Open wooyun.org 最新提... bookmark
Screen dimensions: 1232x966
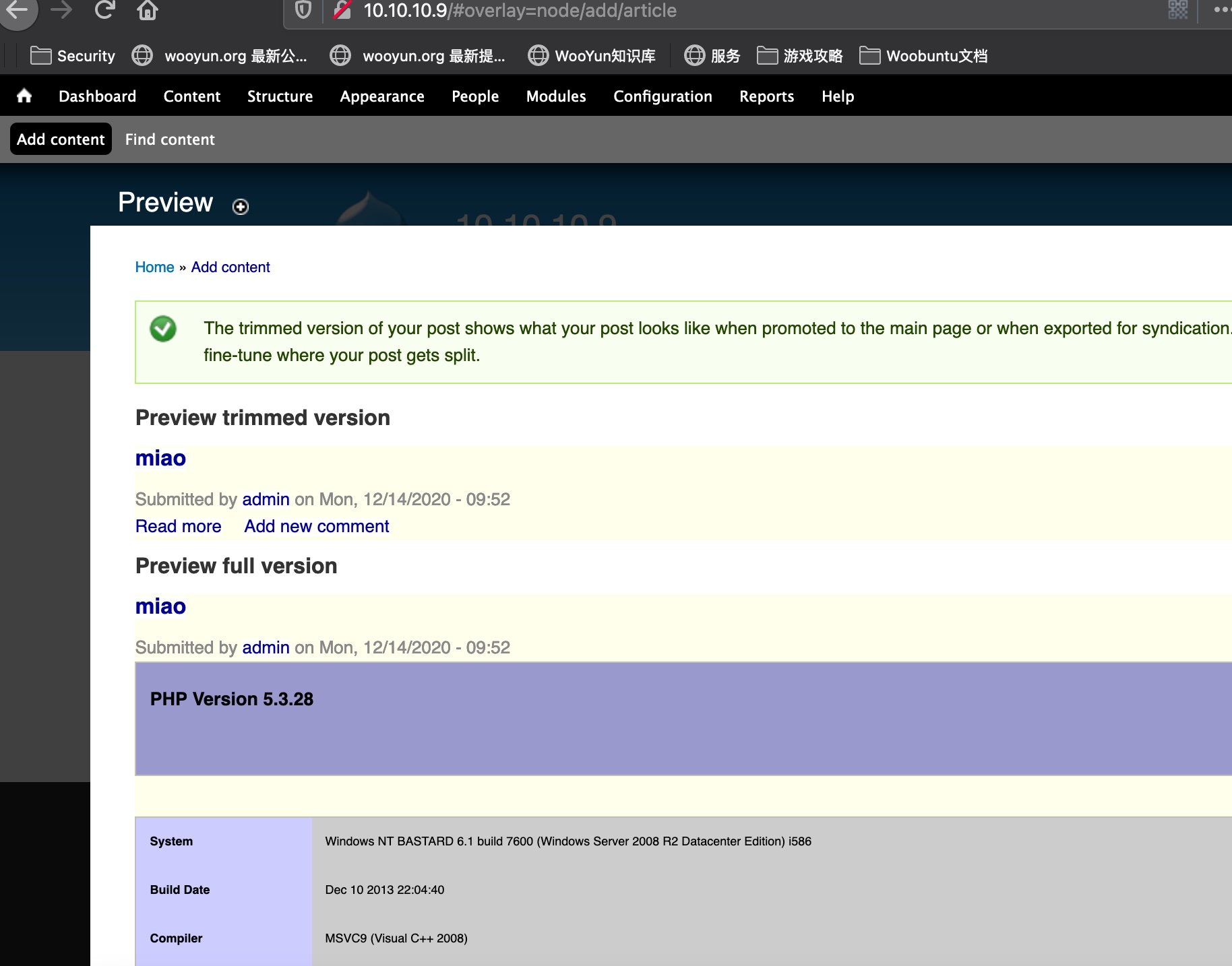coord(417,56)
